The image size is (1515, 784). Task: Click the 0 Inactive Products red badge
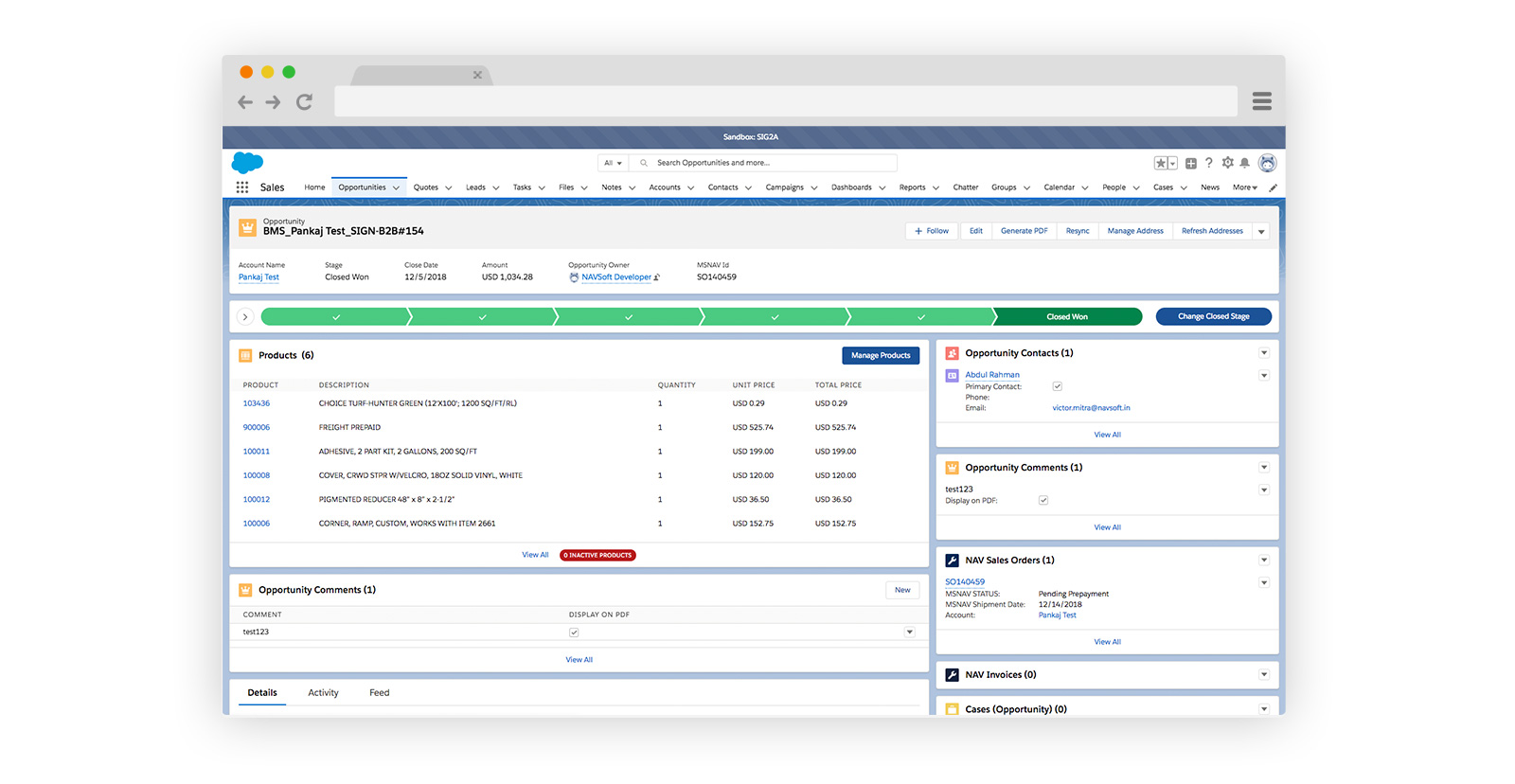click(597, 556)
